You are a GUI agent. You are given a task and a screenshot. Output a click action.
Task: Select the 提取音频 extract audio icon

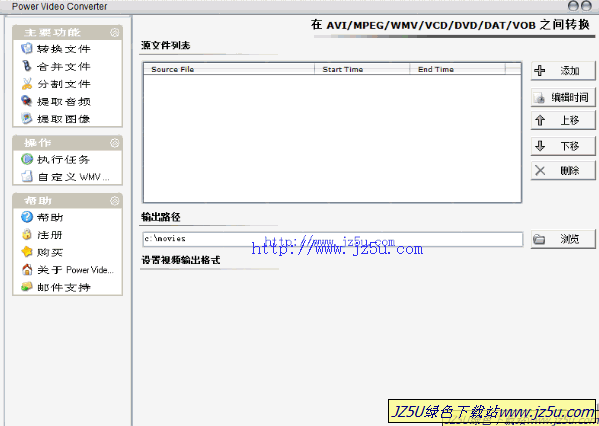pyautogui.click(x=27, y=101)
